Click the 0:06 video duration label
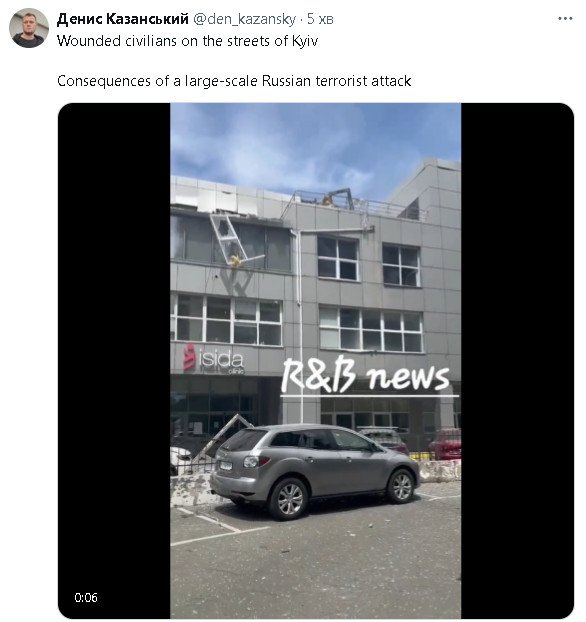Image resolution: width=586 pixels, height=622 pixels. 86,597
